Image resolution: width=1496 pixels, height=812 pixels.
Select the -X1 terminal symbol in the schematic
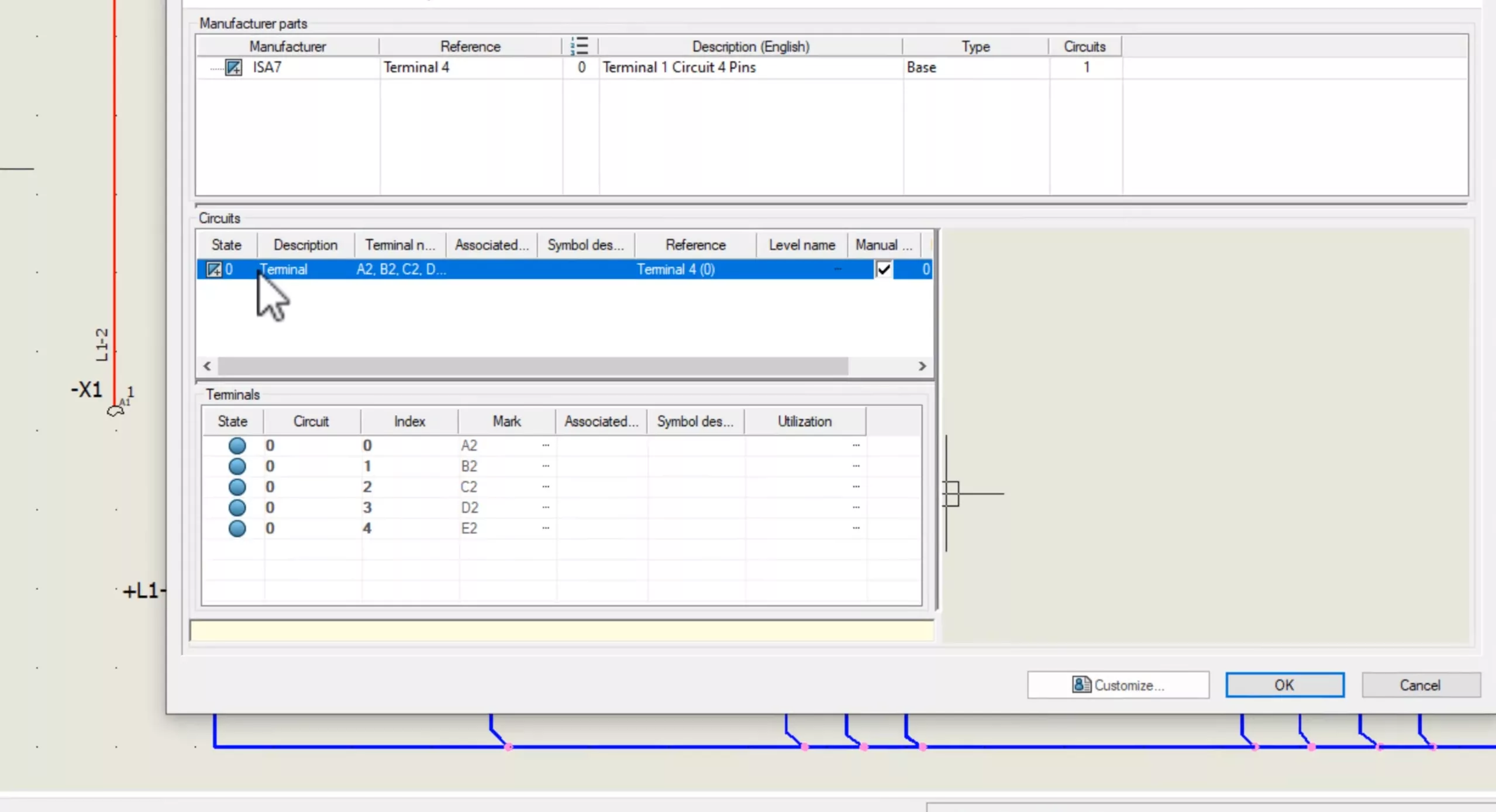116,411
